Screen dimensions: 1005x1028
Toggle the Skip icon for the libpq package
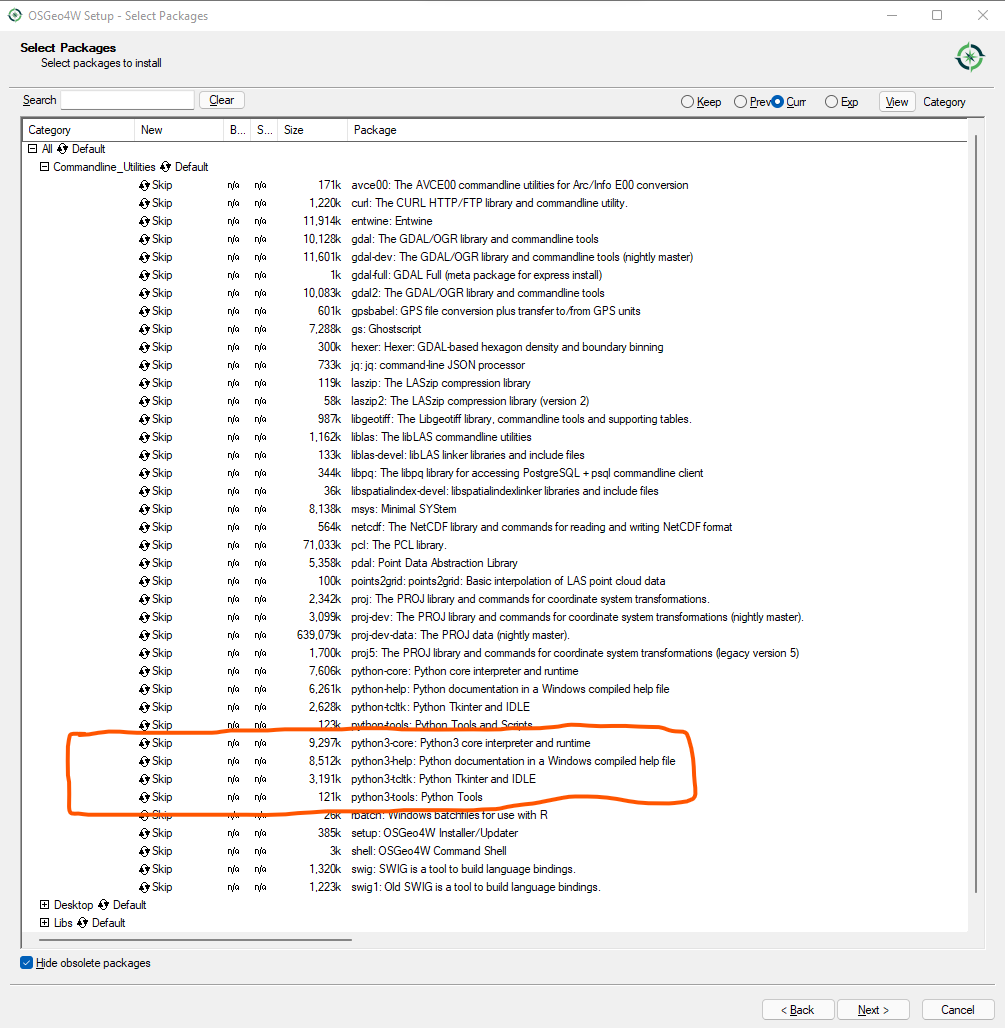pyautogui.click(x=144, y=473)
